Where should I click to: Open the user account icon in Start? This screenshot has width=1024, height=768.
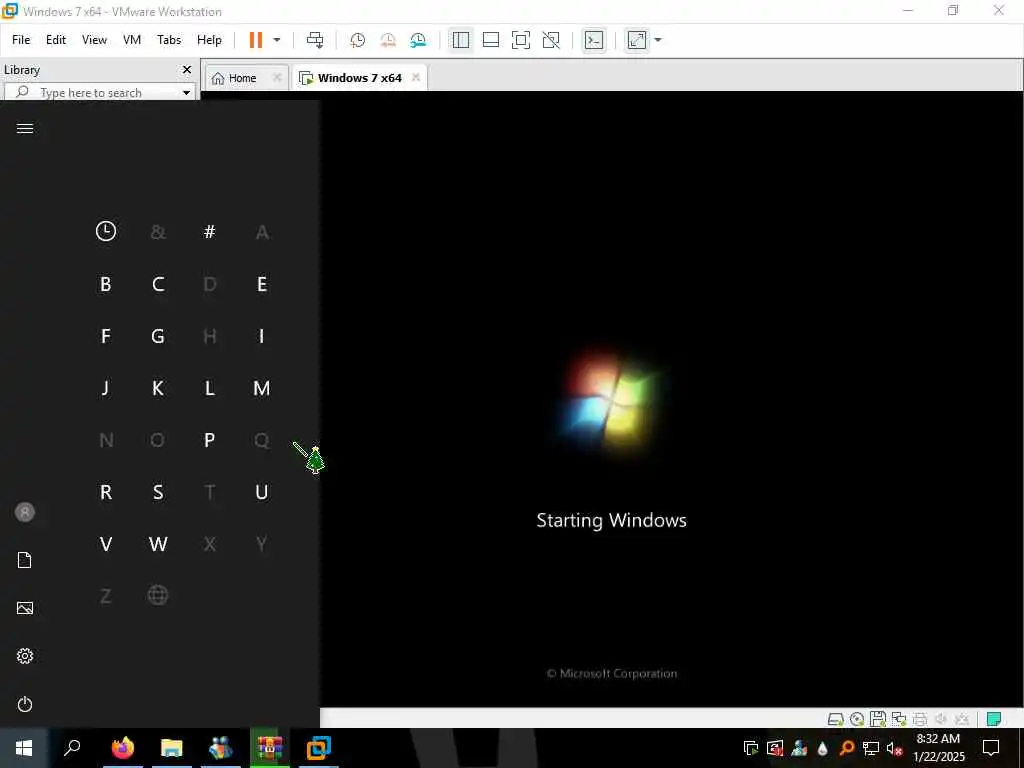tap(25, 512)
